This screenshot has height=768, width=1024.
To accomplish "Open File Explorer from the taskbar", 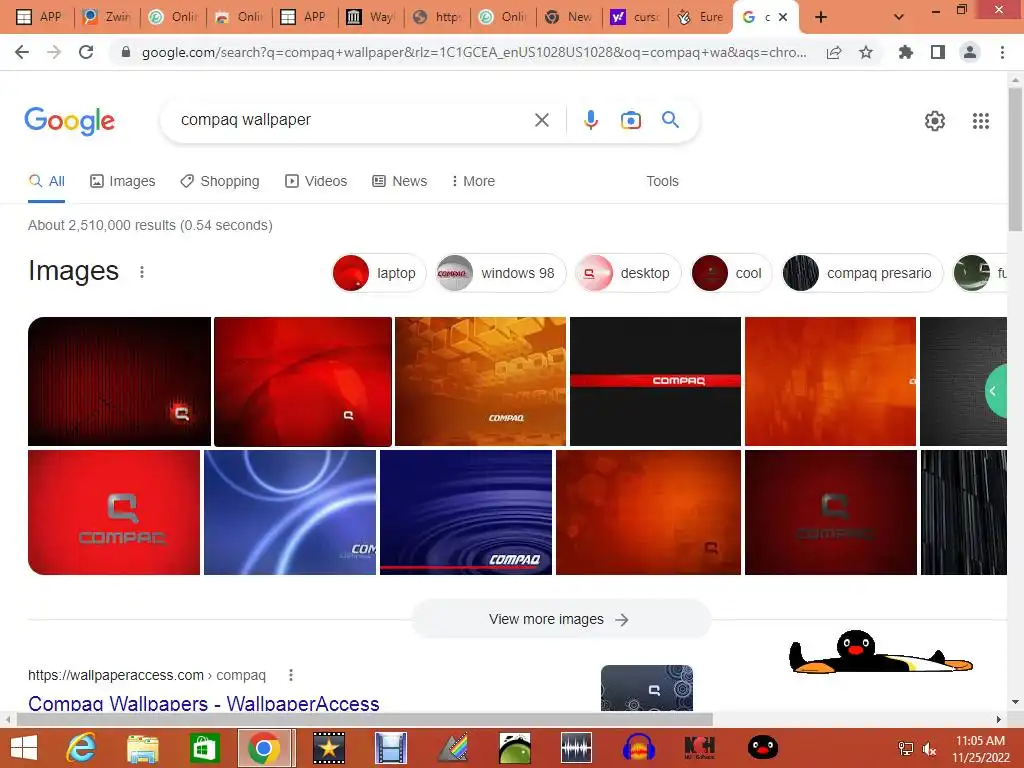I will click(x=142, y=748).
